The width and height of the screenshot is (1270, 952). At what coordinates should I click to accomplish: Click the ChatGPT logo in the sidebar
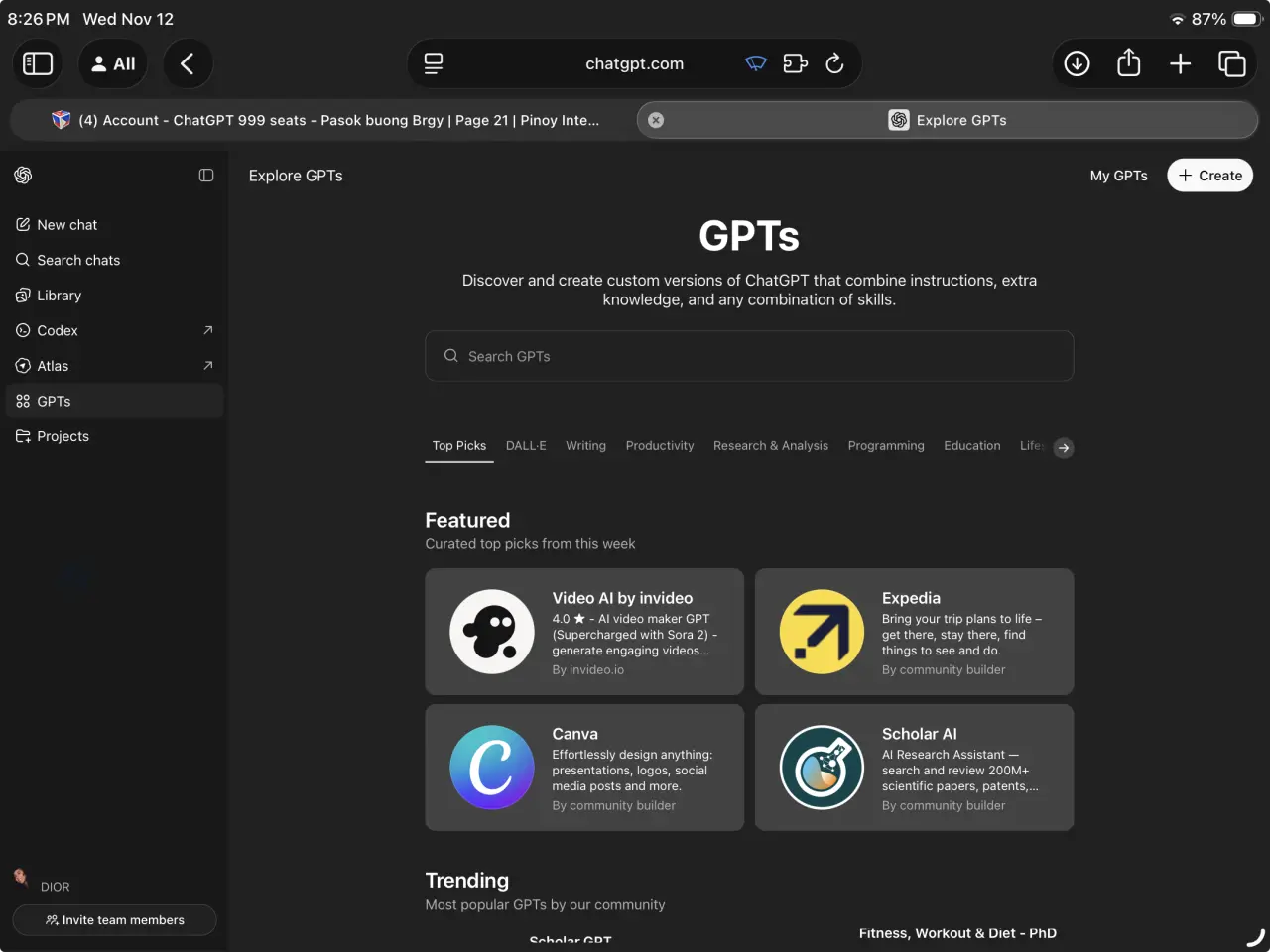pyautogui.click(x=23, y=176)
